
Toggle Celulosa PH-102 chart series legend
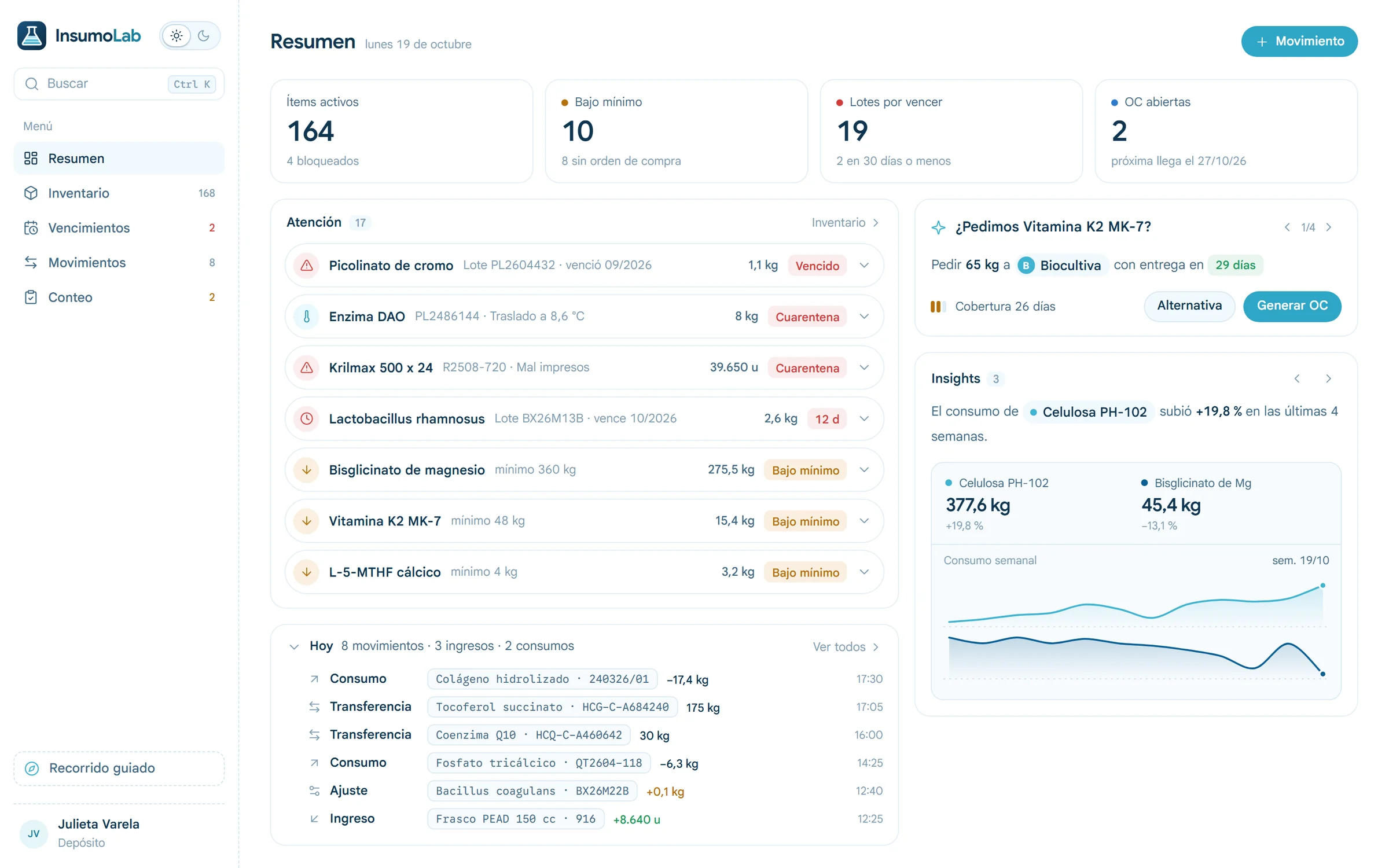coord(997,483)
